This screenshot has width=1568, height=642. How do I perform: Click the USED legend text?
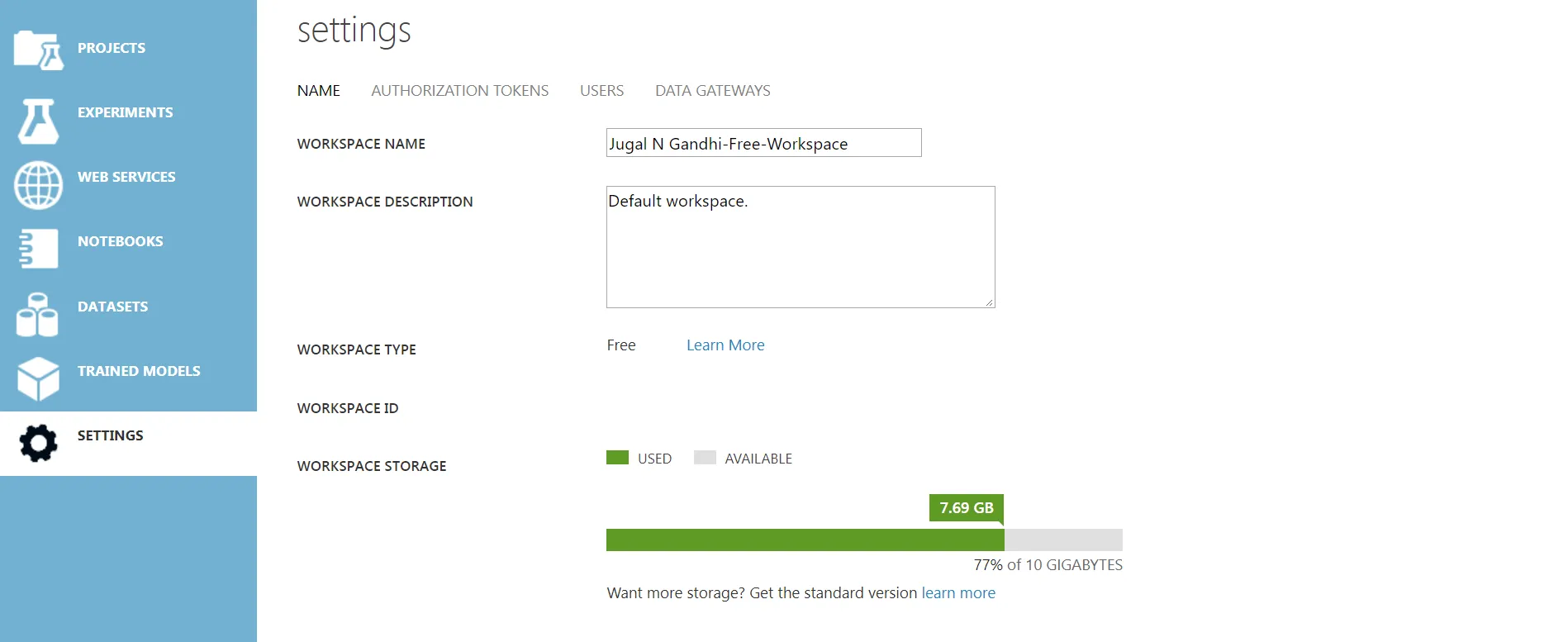pyautogui.click(x=655, y=459)
